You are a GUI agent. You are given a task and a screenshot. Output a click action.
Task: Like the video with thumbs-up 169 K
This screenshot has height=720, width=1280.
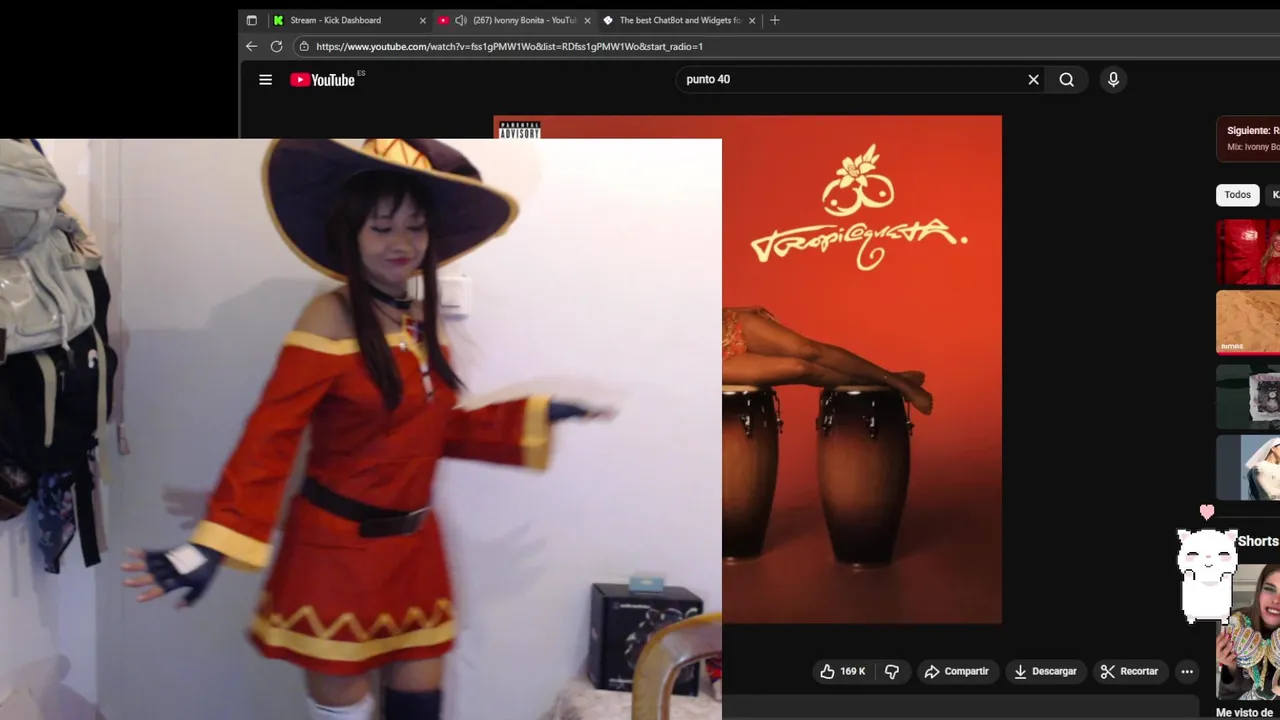click(843, 671)
